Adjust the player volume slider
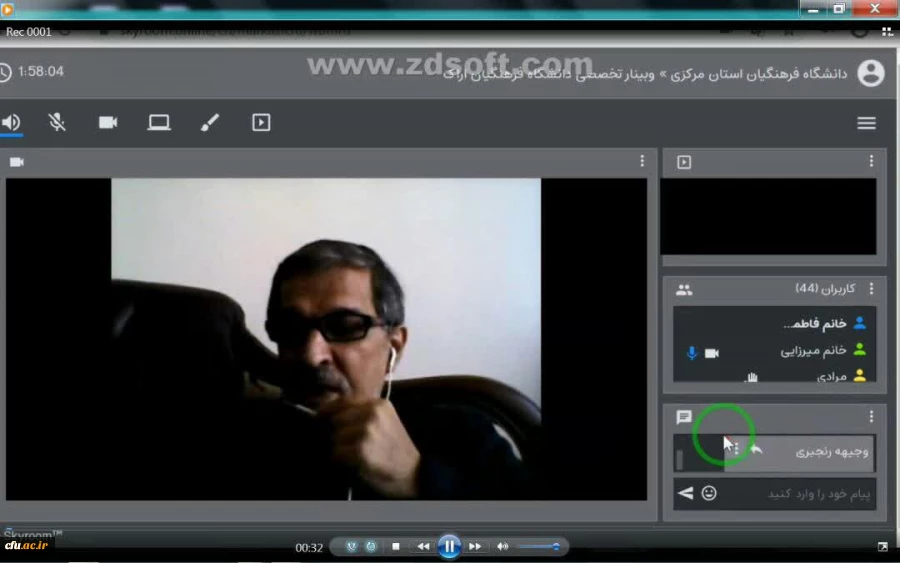Screen dimensions: 900x563 (x=540, y=546)
